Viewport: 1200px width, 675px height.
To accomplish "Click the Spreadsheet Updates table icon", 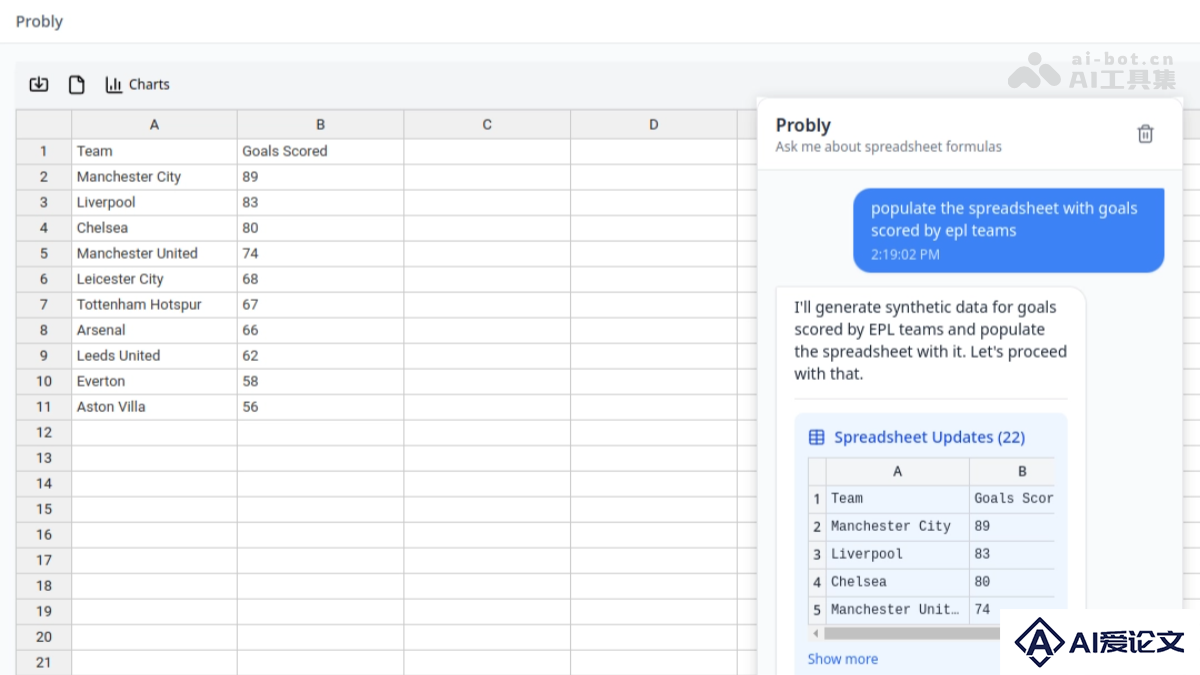I will point(817,437).
